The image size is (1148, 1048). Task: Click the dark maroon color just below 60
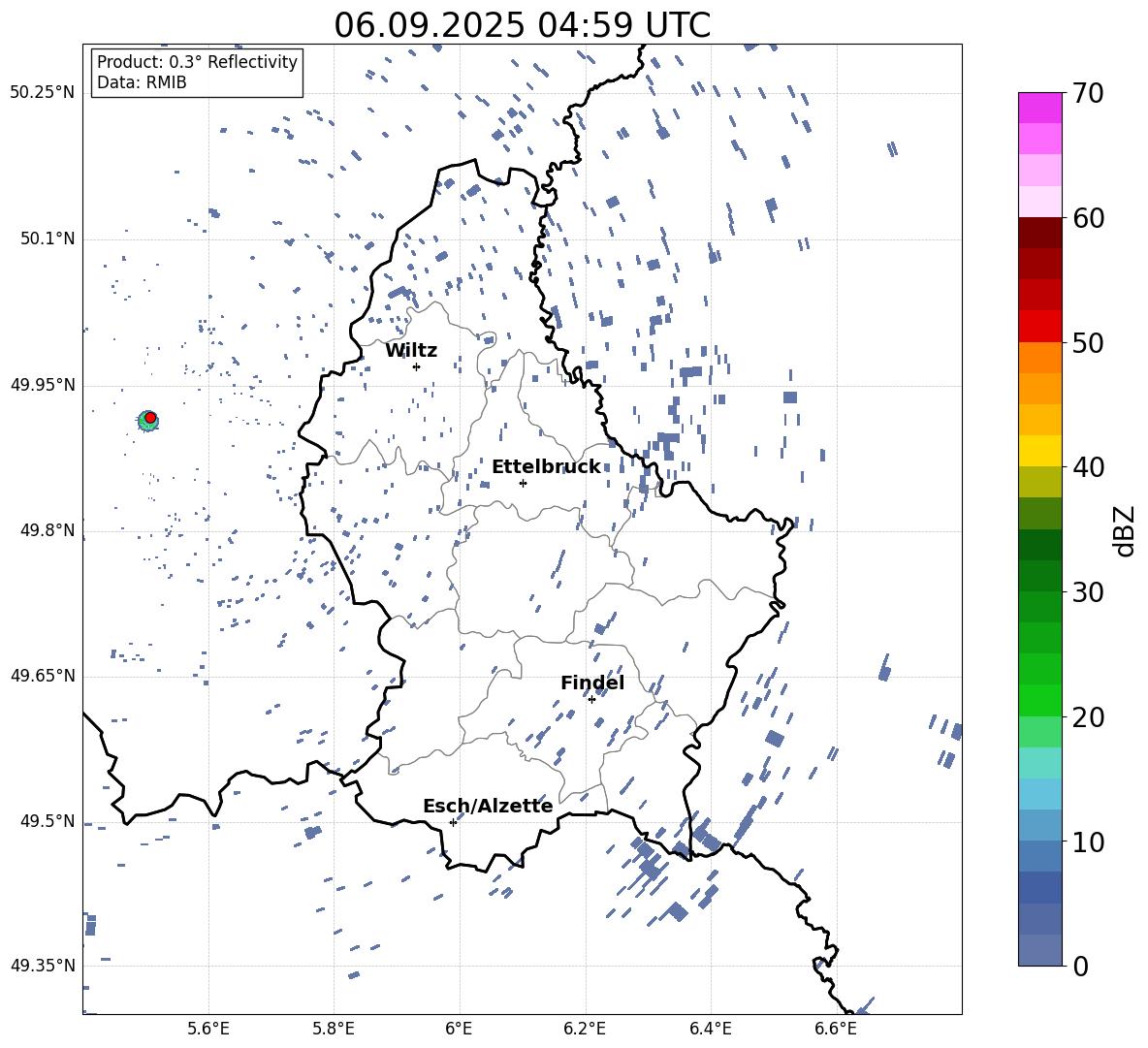point(1039,233)
